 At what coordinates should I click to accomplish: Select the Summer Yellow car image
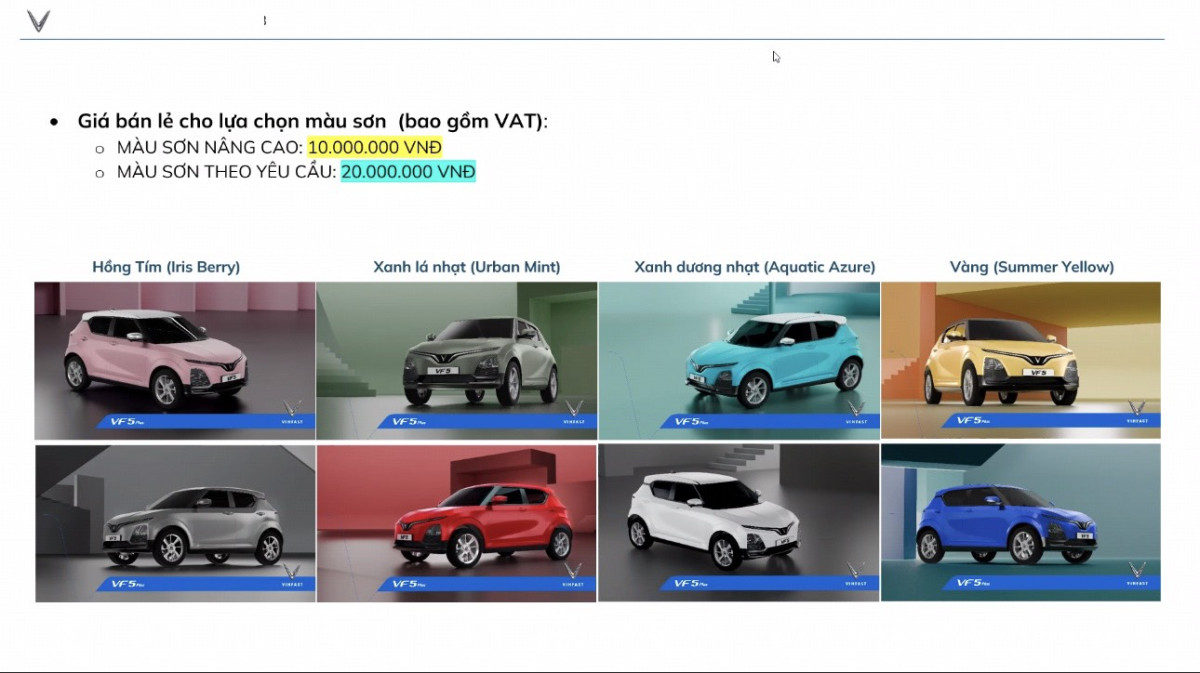pos(1021,361)
